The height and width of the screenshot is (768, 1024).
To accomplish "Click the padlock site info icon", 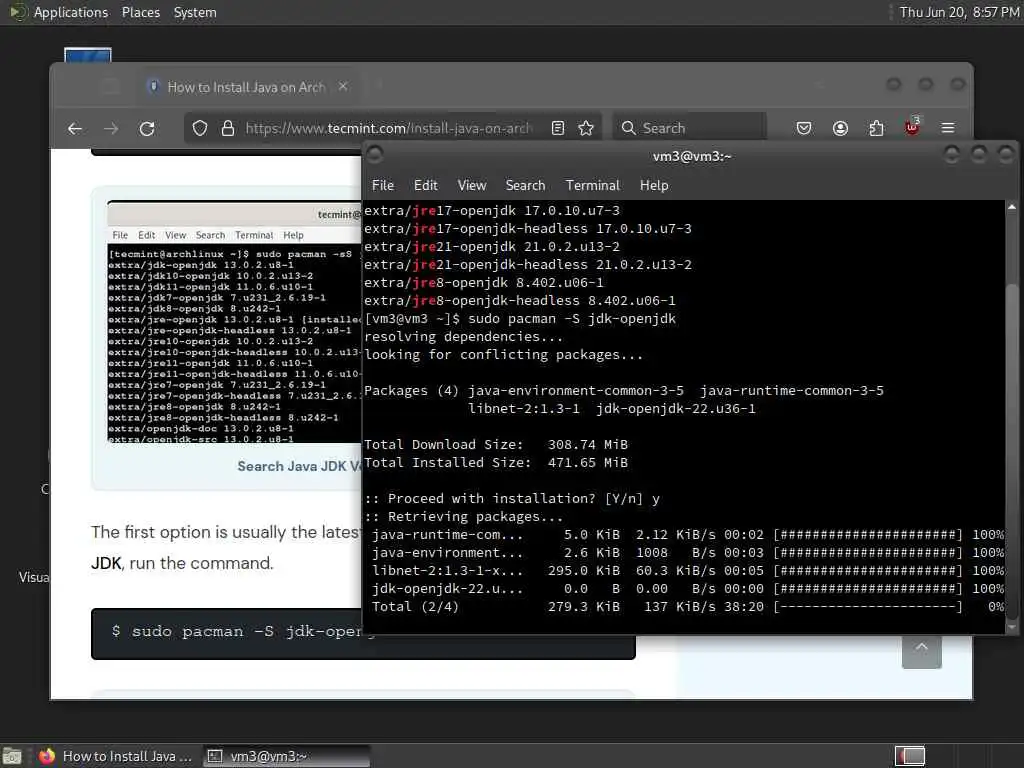I will 227,129.
